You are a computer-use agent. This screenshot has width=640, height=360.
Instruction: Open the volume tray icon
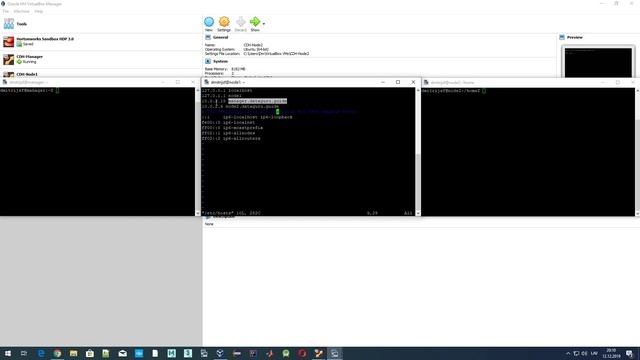(584, 353)
